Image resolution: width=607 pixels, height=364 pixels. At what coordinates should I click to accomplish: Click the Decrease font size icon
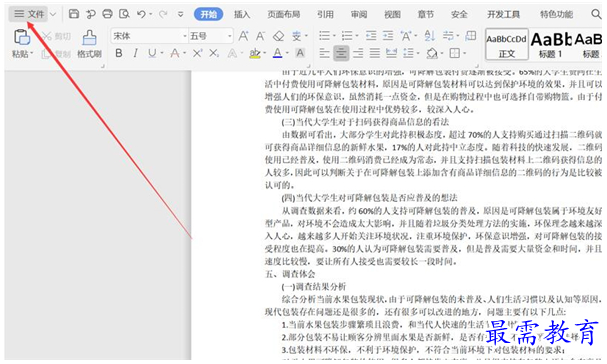(x=261, y=36)
